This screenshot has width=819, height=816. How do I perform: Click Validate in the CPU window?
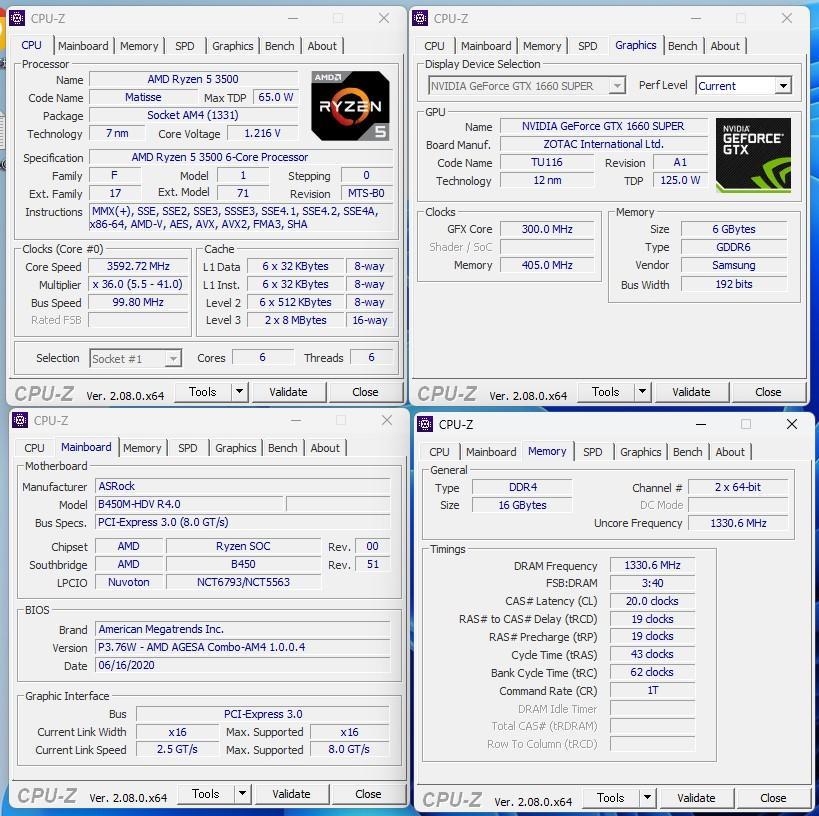(288, 391)
